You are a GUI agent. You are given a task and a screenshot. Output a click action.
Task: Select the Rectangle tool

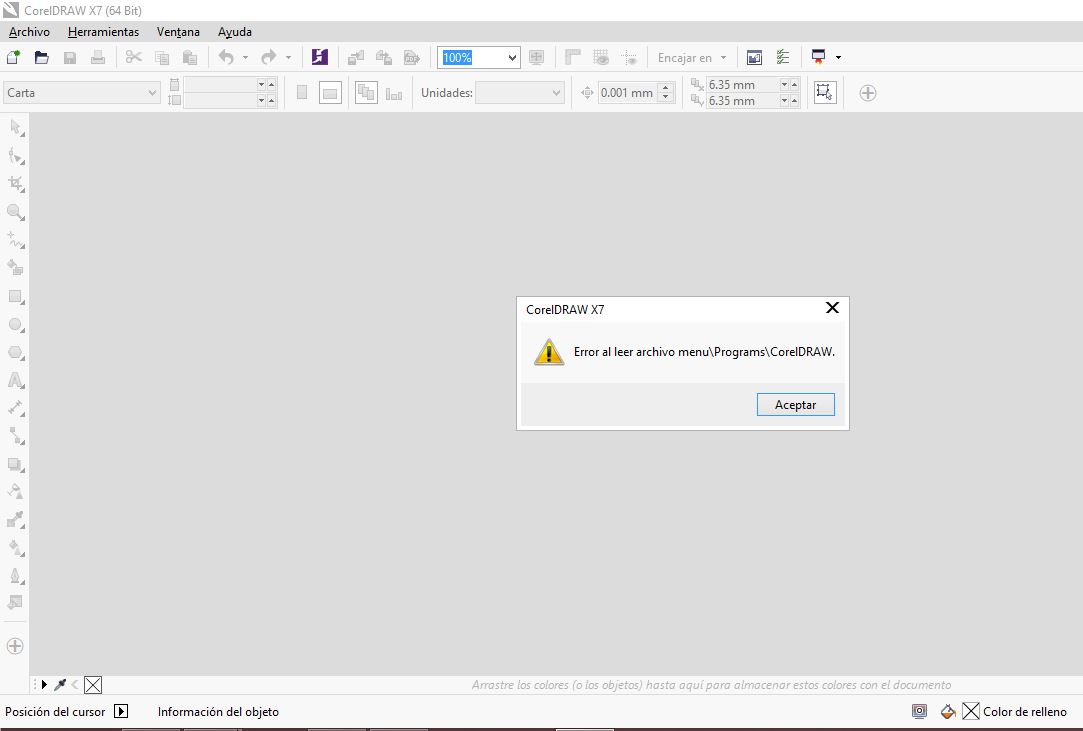(x=16, y=296)
